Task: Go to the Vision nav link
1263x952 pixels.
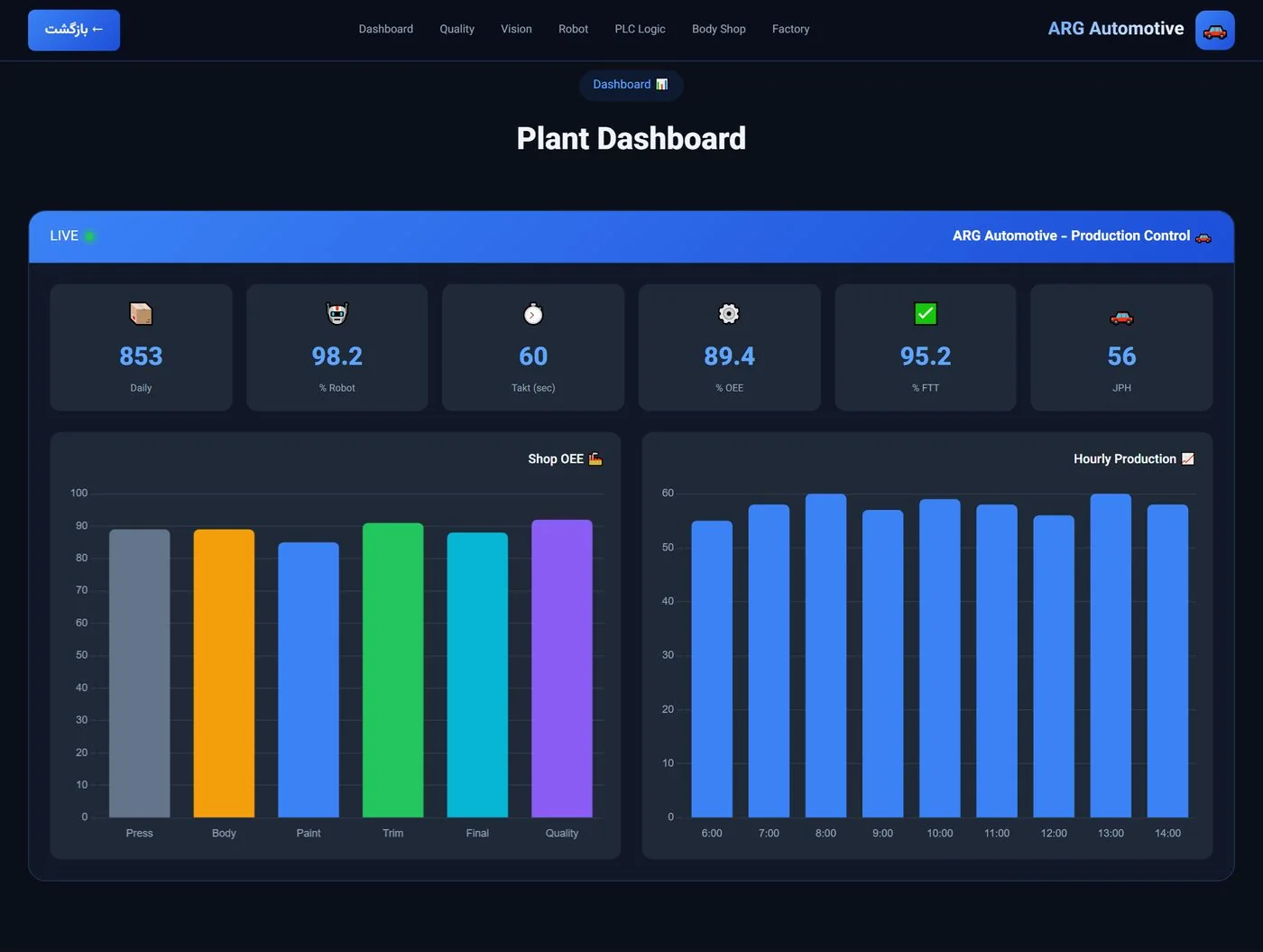Action: click(x=516, y=29)
